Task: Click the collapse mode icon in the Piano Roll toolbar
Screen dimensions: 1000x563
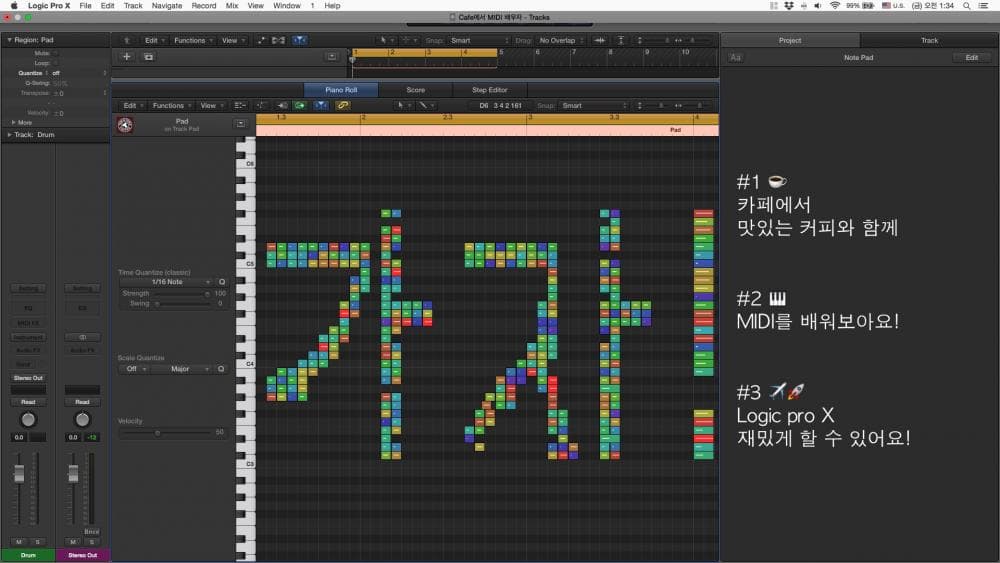Action: point(240,105)
